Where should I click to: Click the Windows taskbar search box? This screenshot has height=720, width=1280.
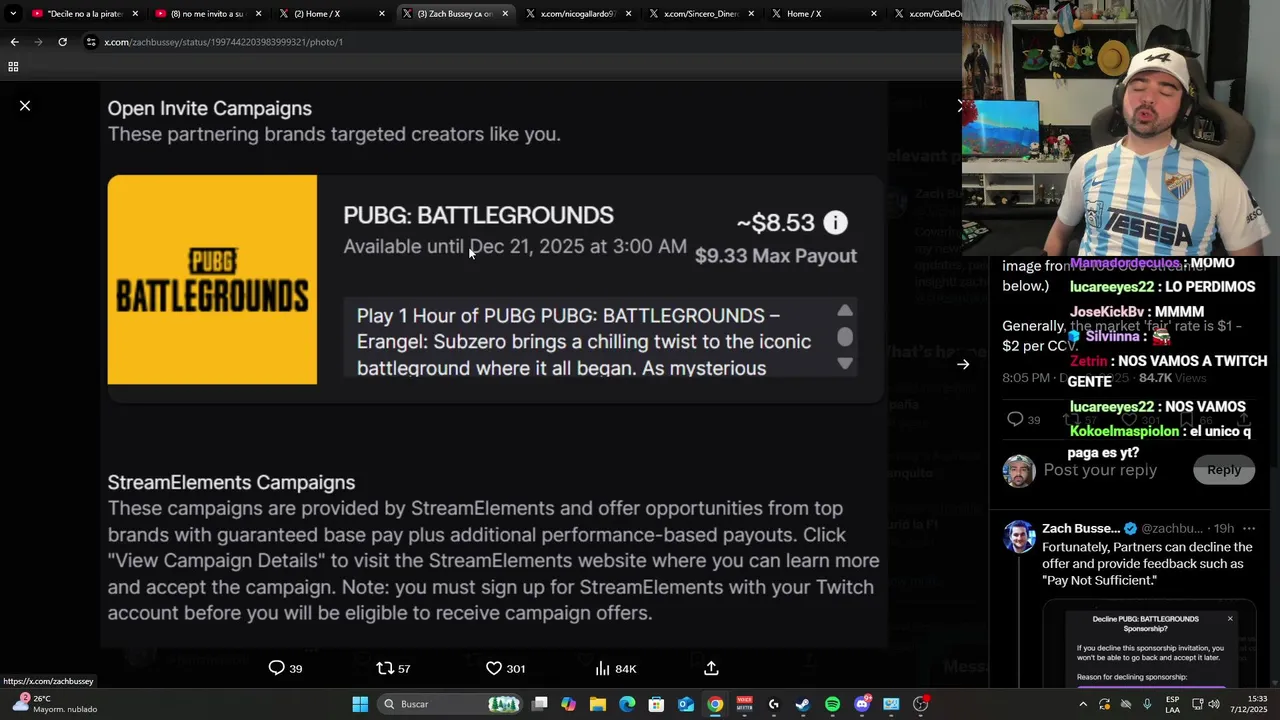[x=450, y=704]
